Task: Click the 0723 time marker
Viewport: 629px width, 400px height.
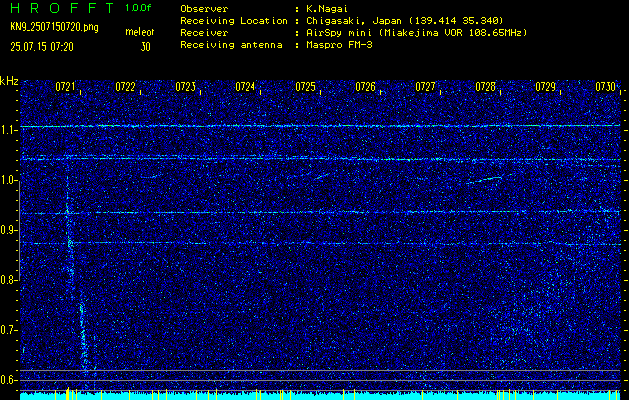Action: tap(185, 87)
